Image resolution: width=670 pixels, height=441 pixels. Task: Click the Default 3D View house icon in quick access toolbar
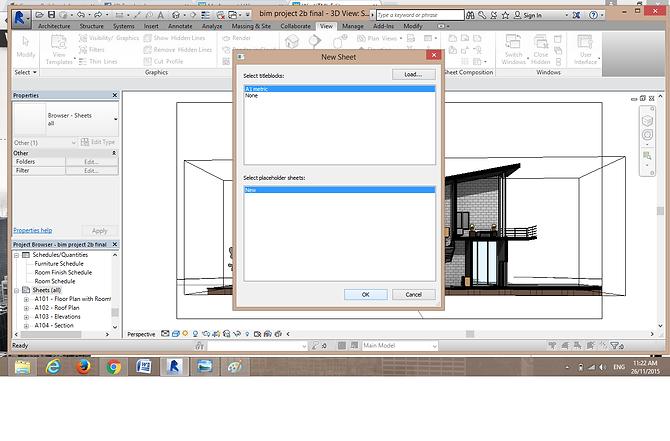point(176,15)
